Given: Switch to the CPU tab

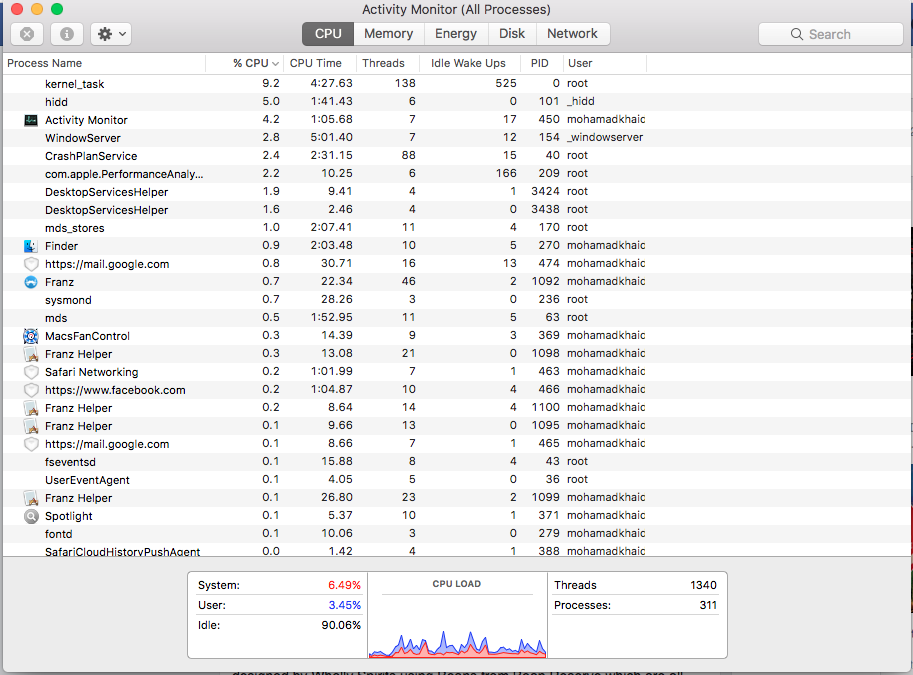Looking at the screenshot, I should tap(328, 34).
